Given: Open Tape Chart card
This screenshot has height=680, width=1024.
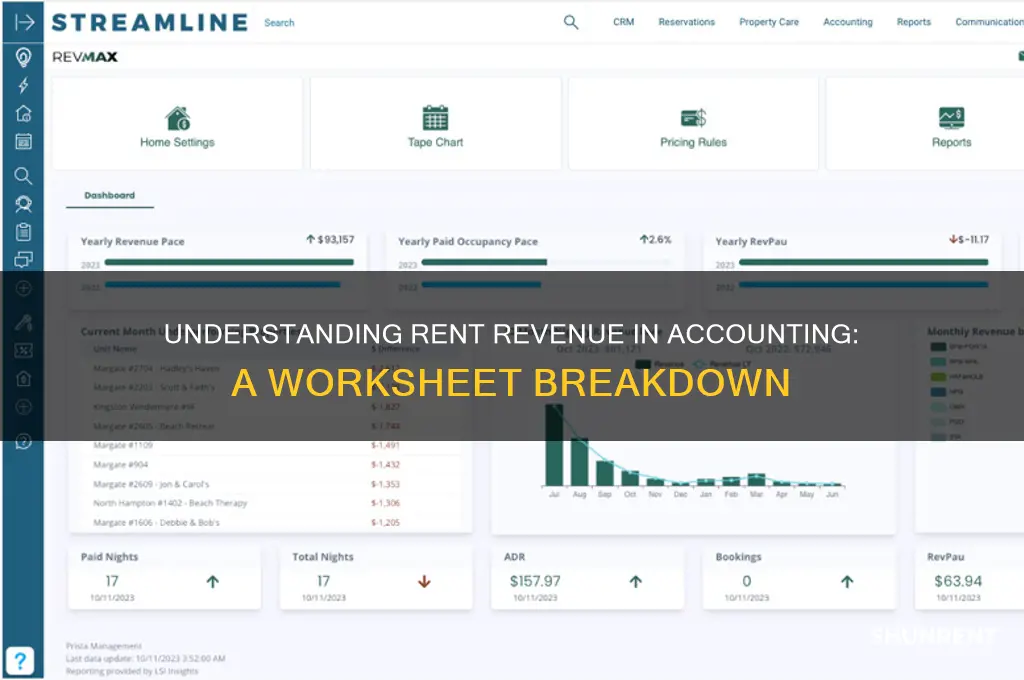Looking at the screenshot, I should pyautogui.click(x=435, y=123).
